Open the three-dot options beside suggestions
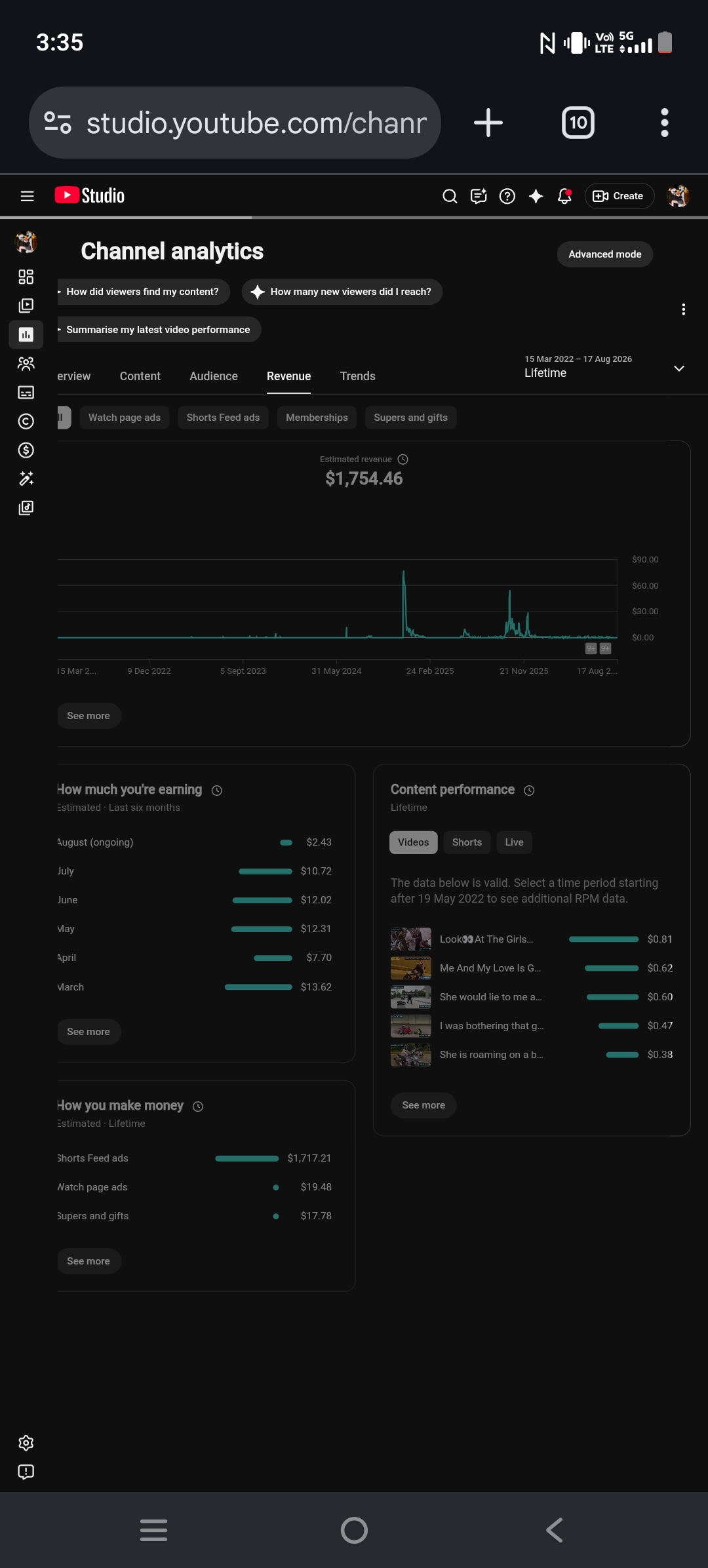Image resolution: width=708 pixels, height=1568 pixels. (x=684, y=309)
